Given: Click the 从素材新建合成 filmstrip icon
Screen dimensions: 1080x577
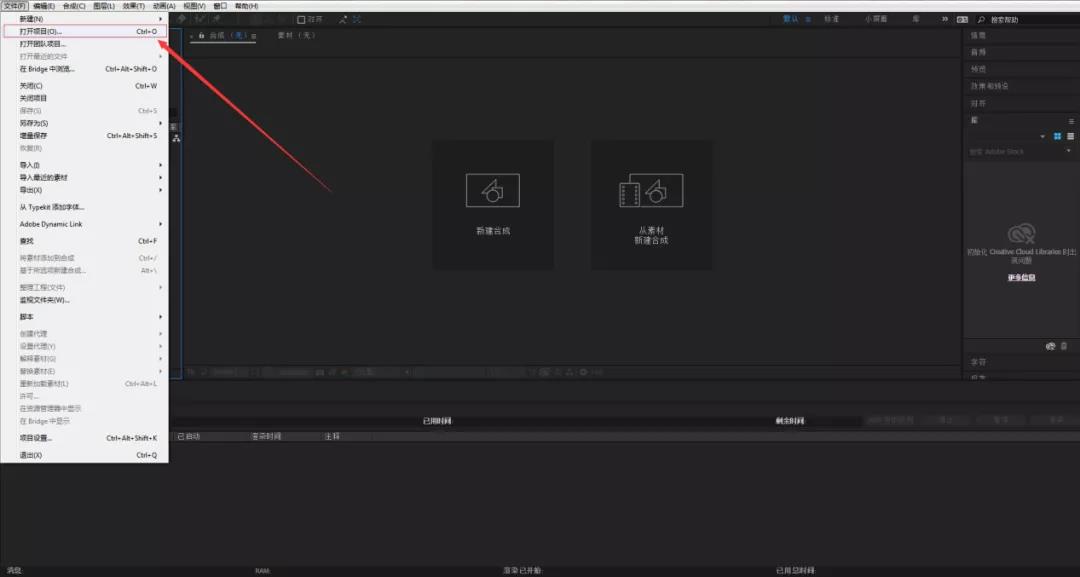Looking at the screenshot, I should (x=651, y=190).
